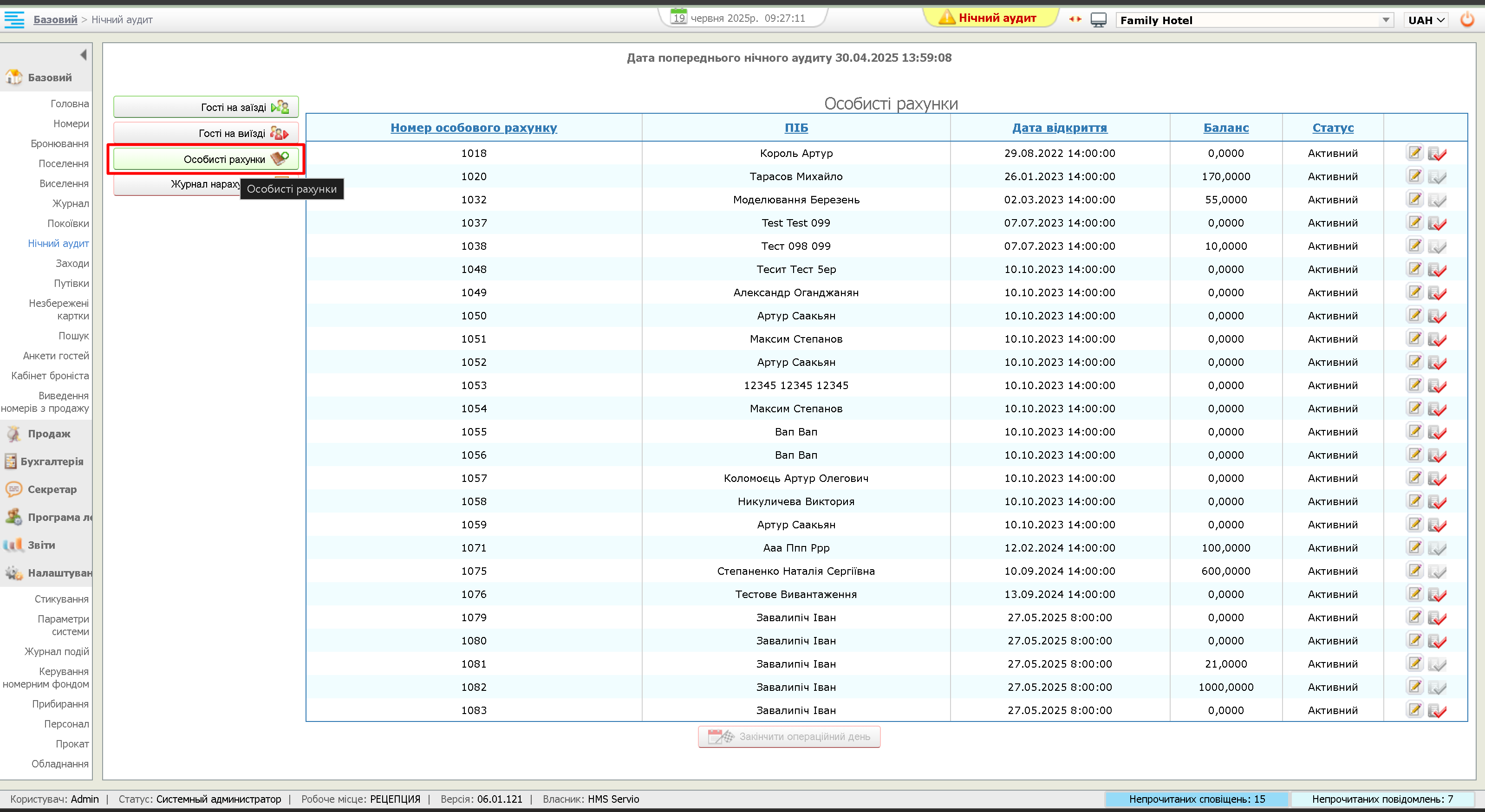Open Журнал подій in the sidebar
The image size is (1485, 812).
click(57, 651)
